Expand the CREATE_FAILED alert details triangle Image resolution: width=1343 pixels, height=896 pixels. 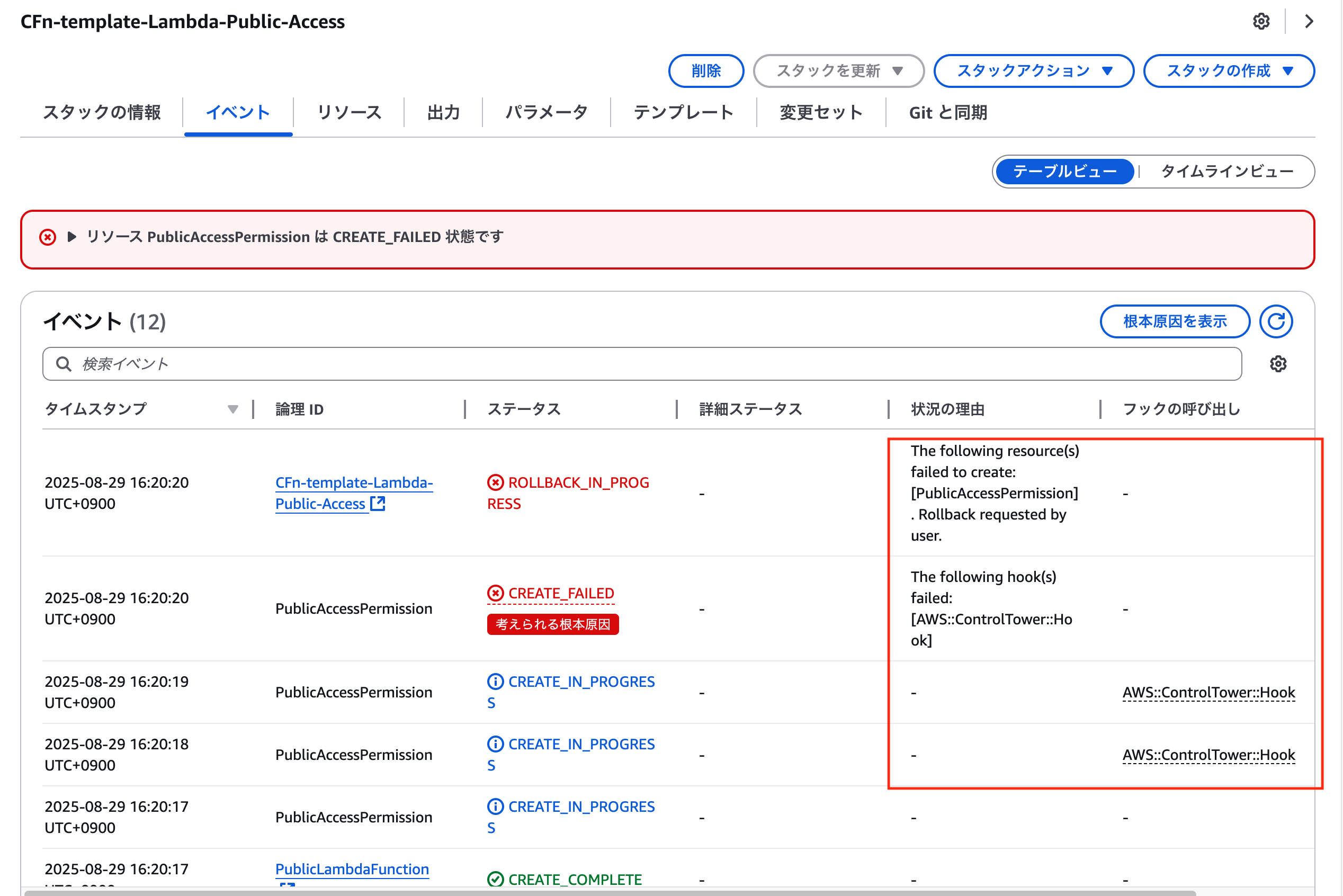[x=72, y=237]
